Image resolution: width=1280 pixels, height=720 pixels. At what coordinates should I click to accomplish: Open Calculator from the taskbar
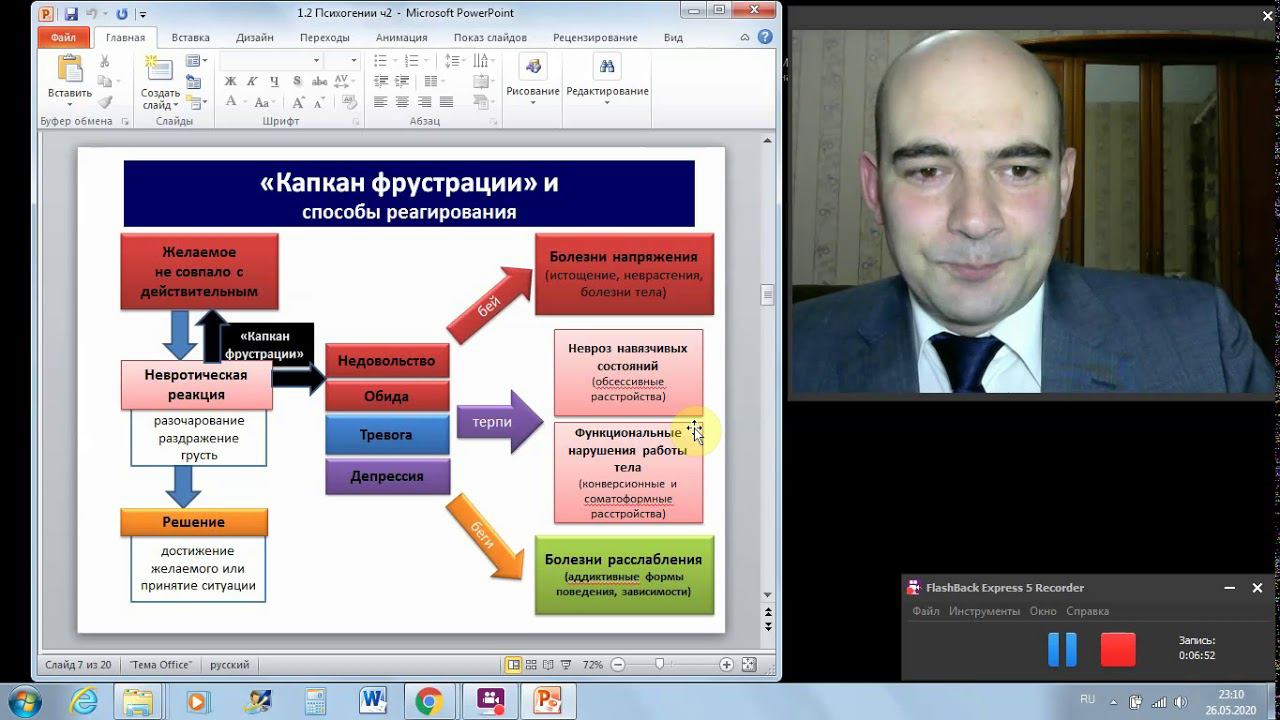(315, 701)
